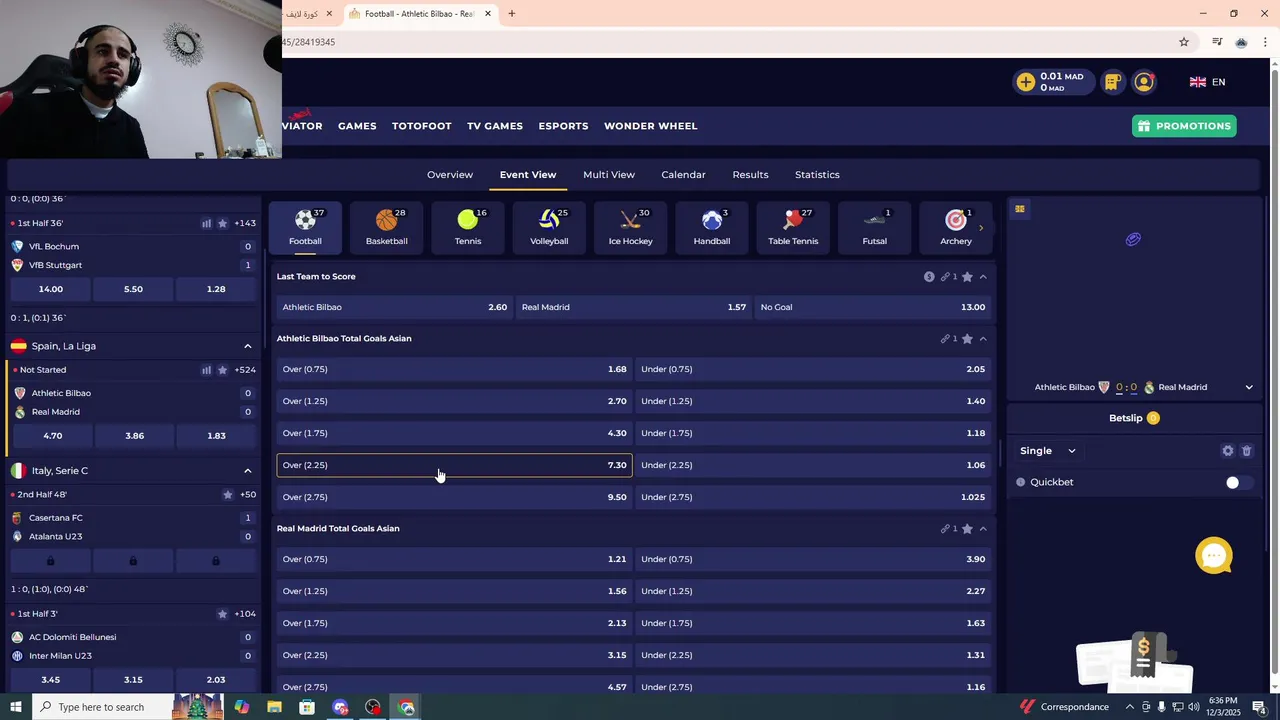The image size is (1280, 720).
Task: Open the Statistics tab
Action: 817,175
